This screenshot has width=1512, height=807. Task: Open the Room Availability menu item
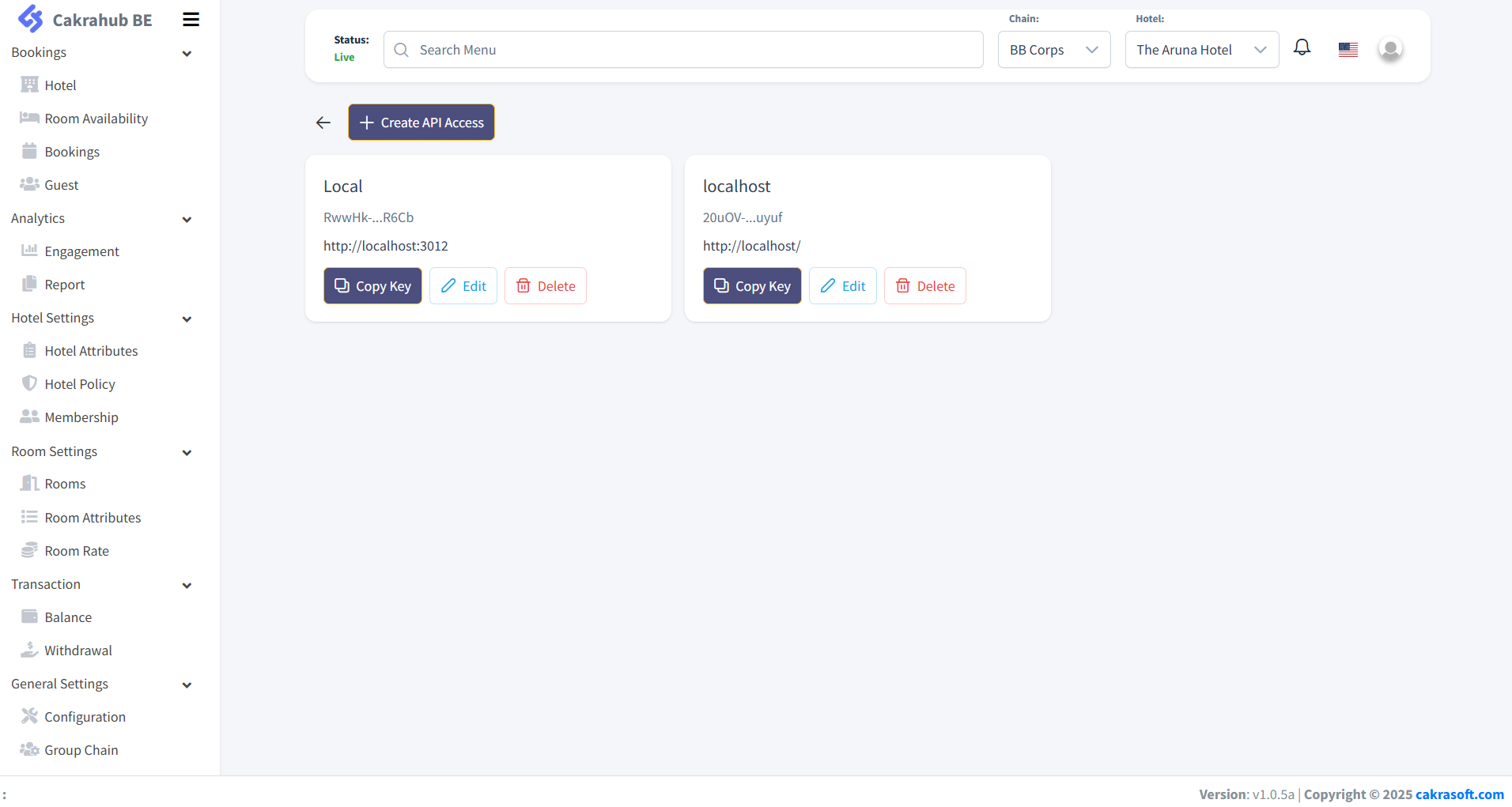(95, 118)
